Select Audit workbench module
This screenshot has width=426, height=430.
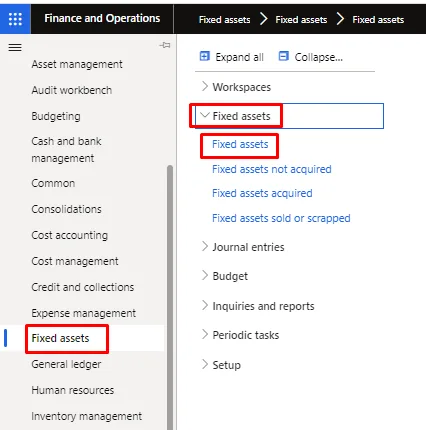71,90
